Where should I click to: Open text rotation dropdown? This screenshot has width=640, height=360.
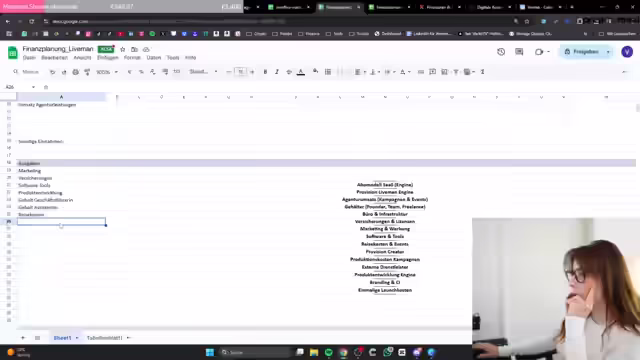pos(405,72)
